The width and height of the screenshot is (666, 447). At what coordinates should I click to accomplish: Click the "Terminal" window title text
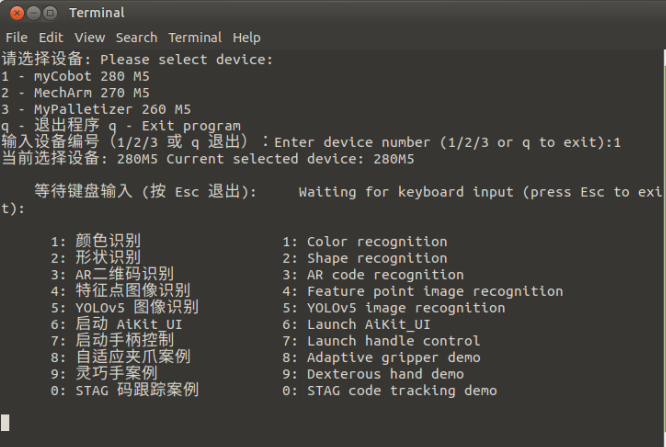tap(97, 13)
